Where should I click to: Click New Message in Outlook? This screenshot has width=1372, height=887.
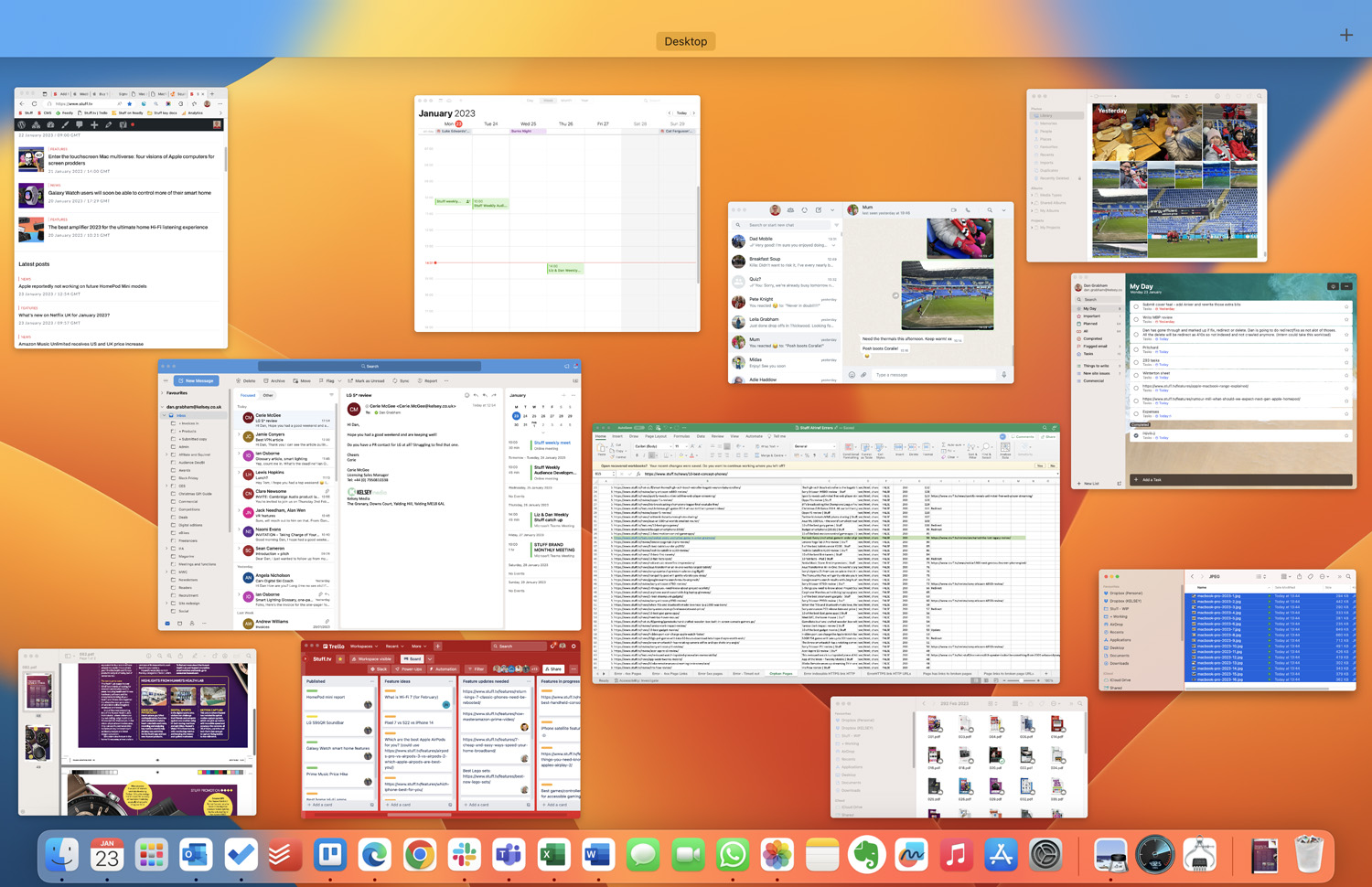pos(196,380)
